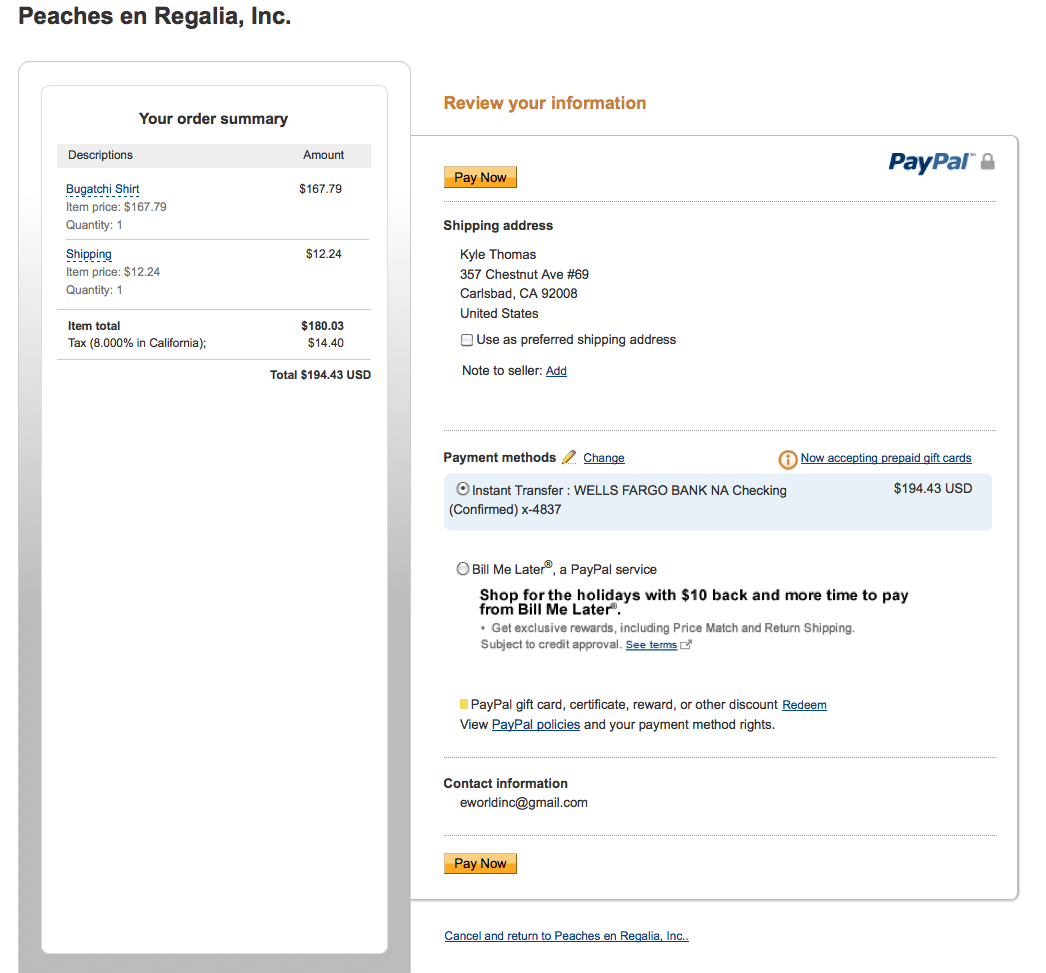1046x973 pixels.
Task: Add a note to seller
Action: (556, 371)
